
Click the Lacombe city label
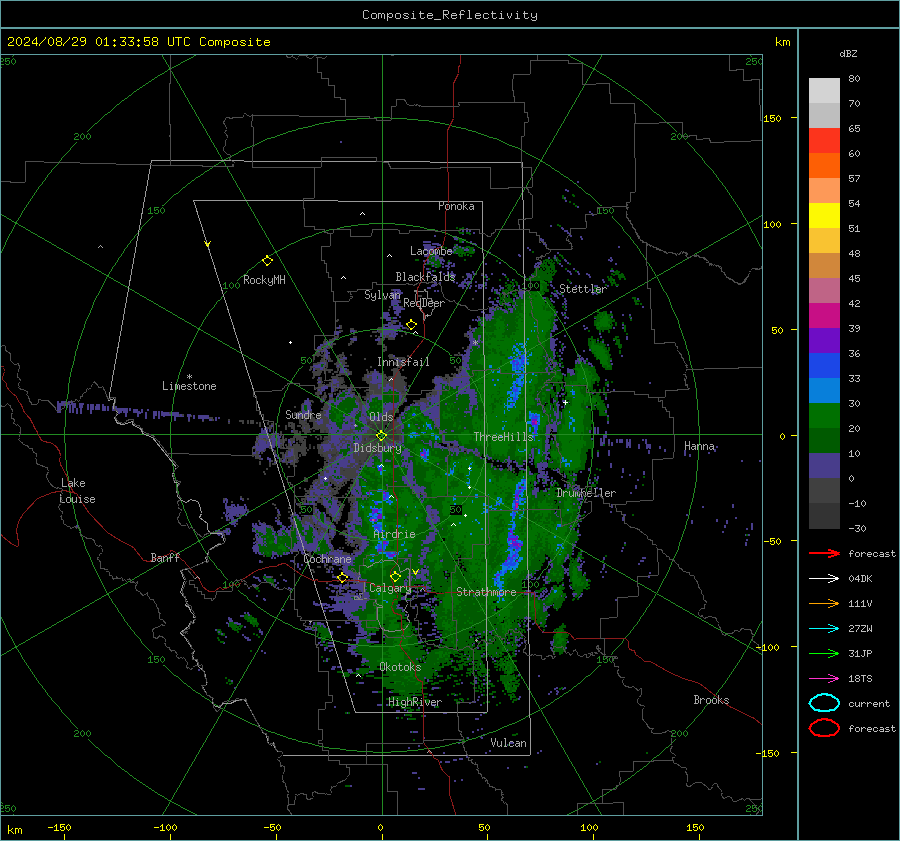pos(431,251)
